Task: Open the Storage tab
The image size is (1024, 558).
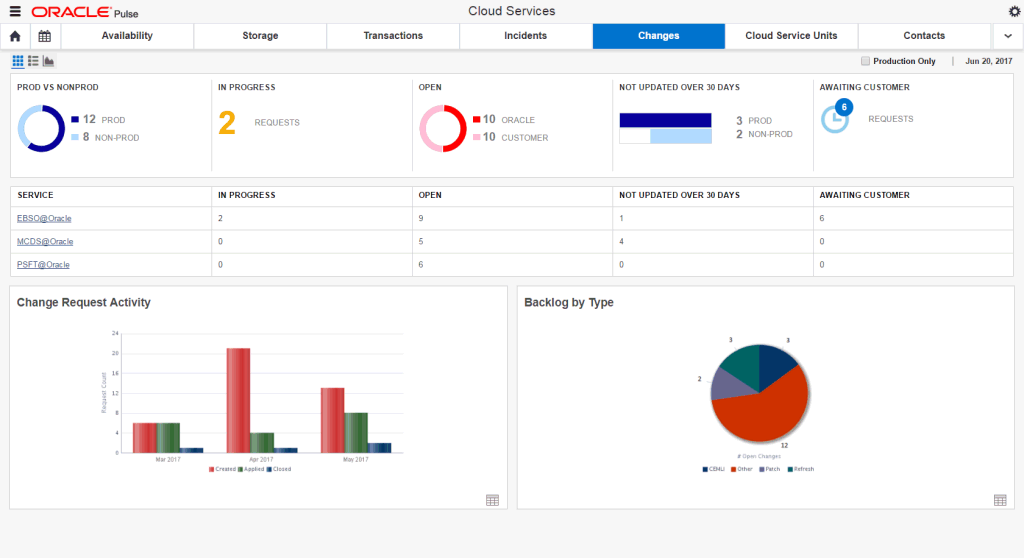Action: 260,36
